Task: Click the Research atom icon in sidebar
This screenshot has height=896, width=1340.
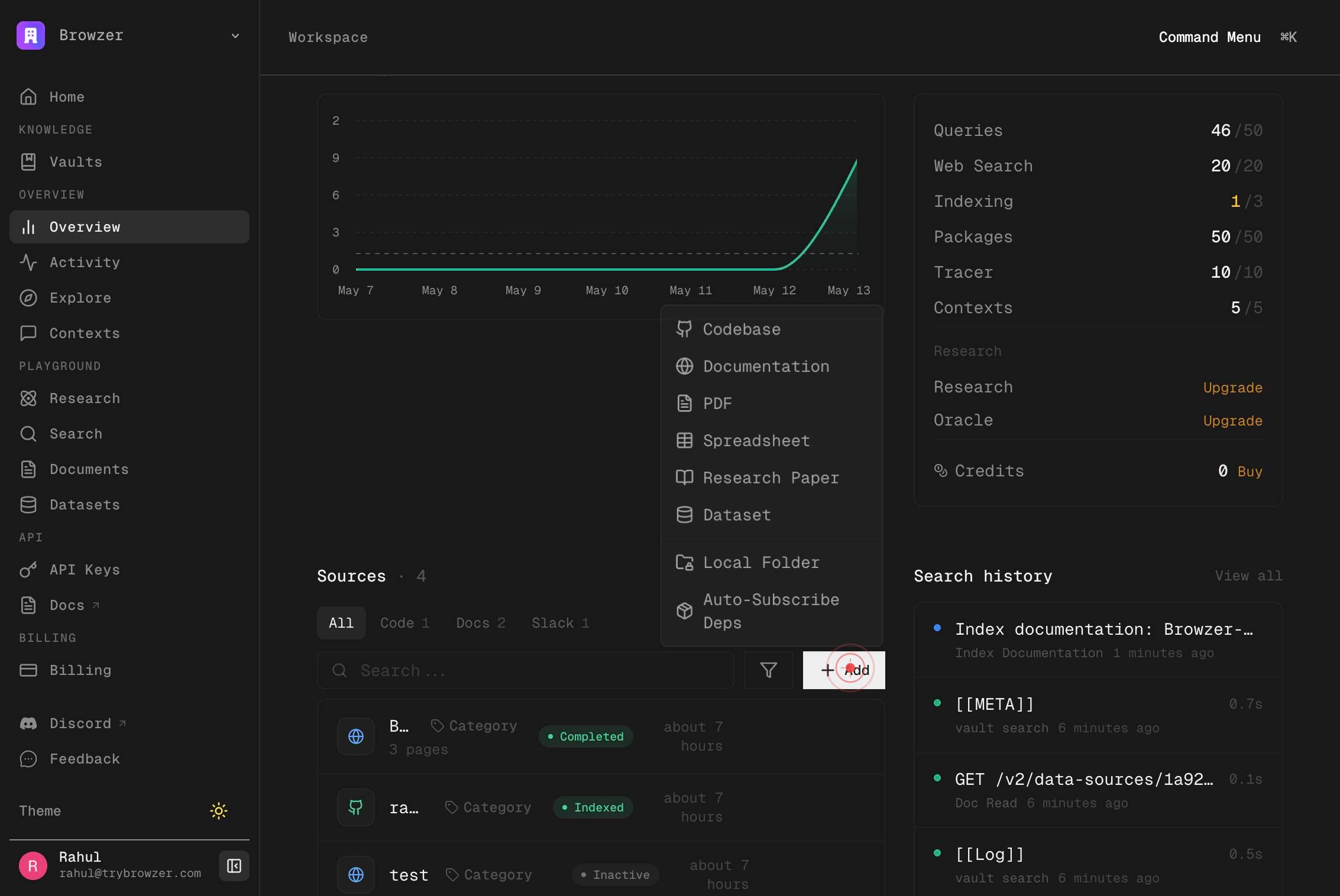Action: point(28,398)
